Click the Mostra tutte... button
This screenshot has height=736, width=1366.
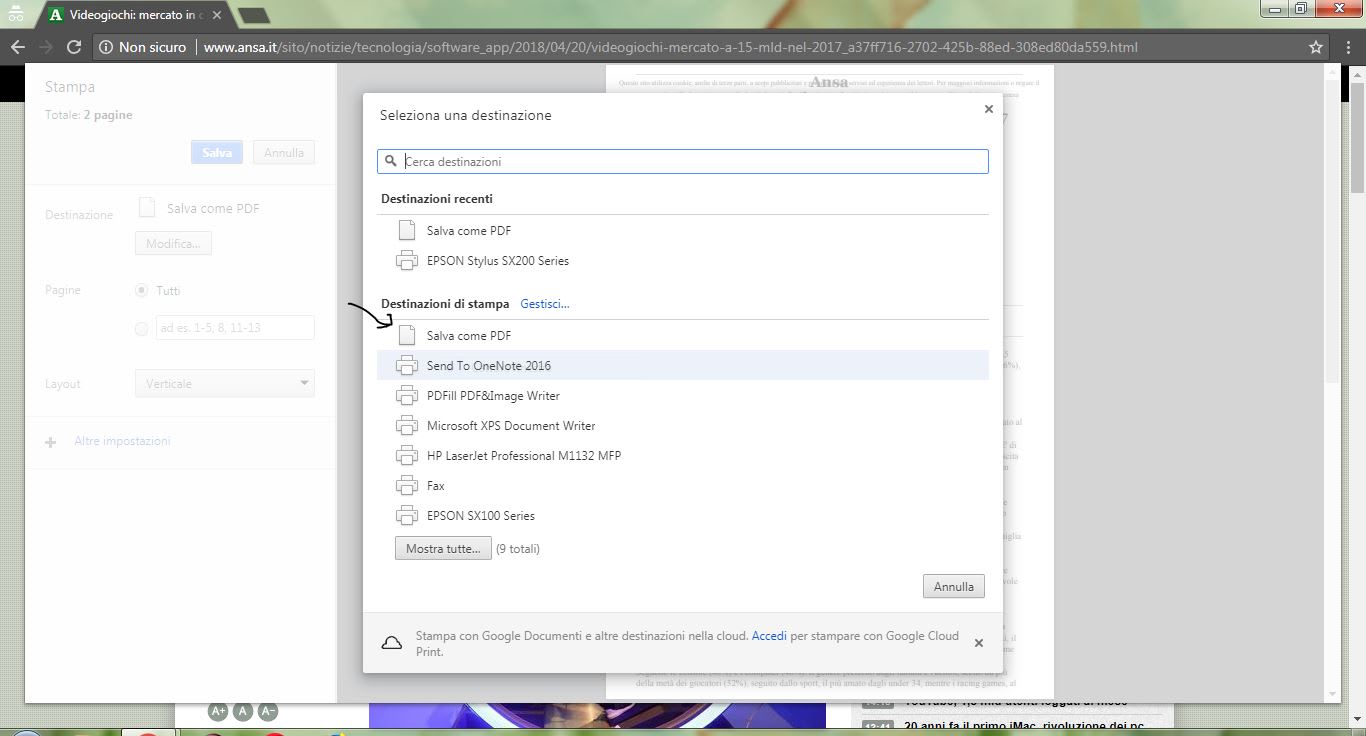click(443, 548)
